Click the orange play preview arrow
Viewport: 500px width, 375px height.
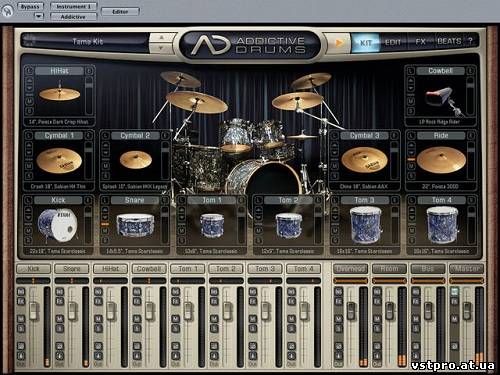[339, 43]
